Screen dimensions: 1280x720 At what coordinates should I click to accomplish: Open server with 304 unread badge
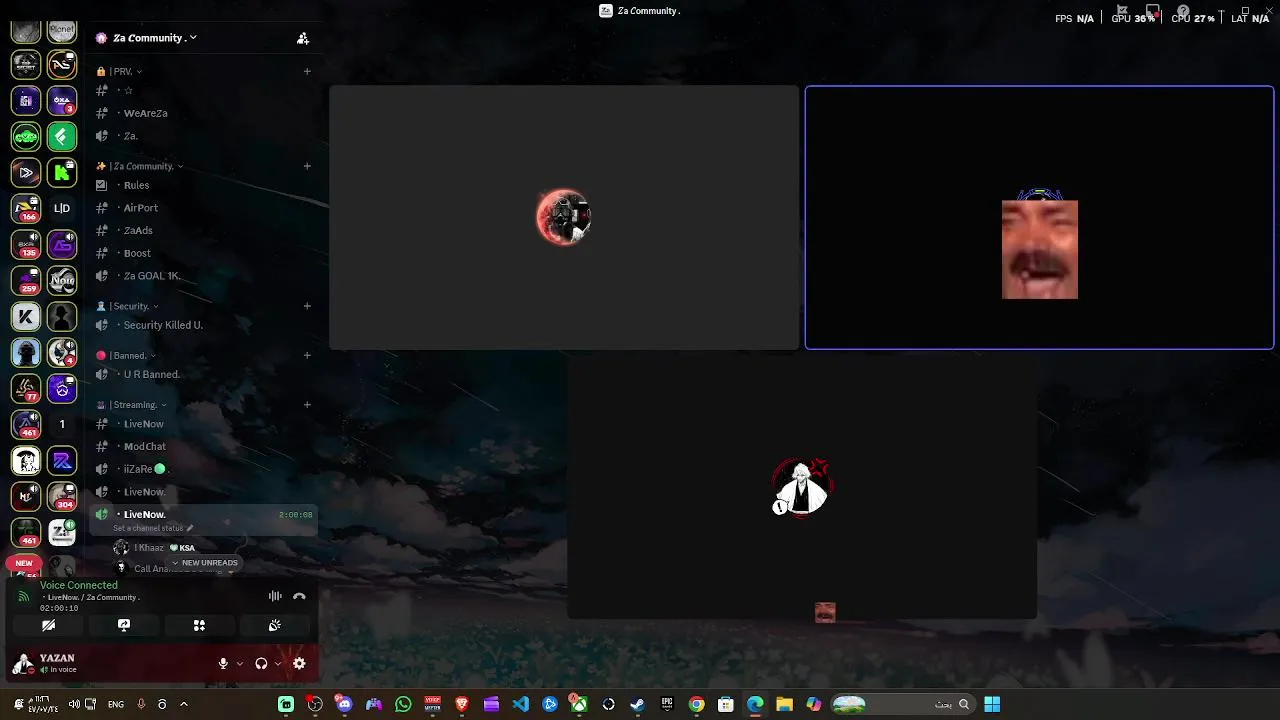pos(62,496)
